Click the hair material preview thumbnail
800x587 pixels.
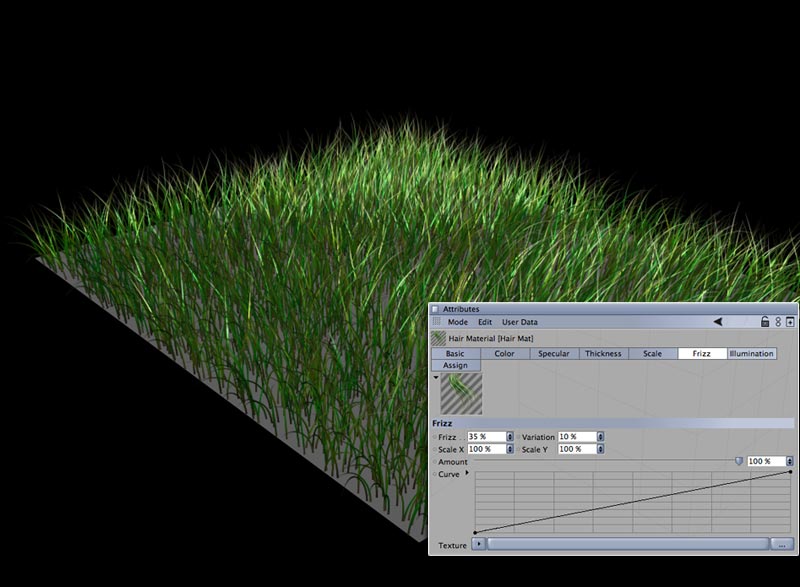click(461, 394)
